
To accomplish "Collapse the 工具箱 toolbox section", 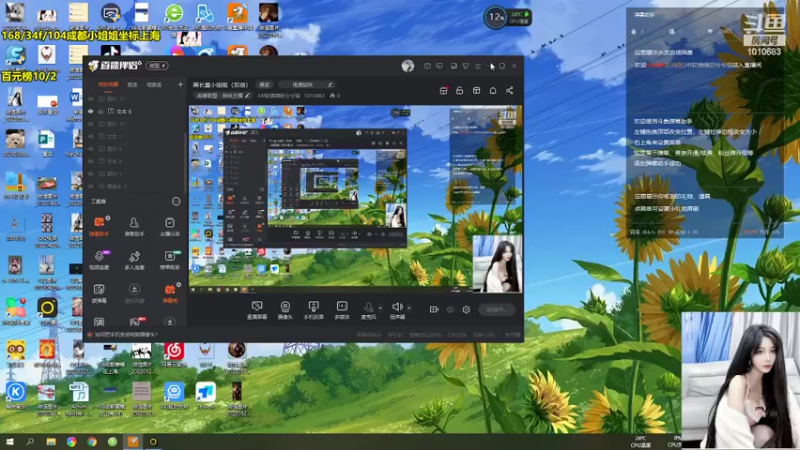I will click(x=176, y=202).
